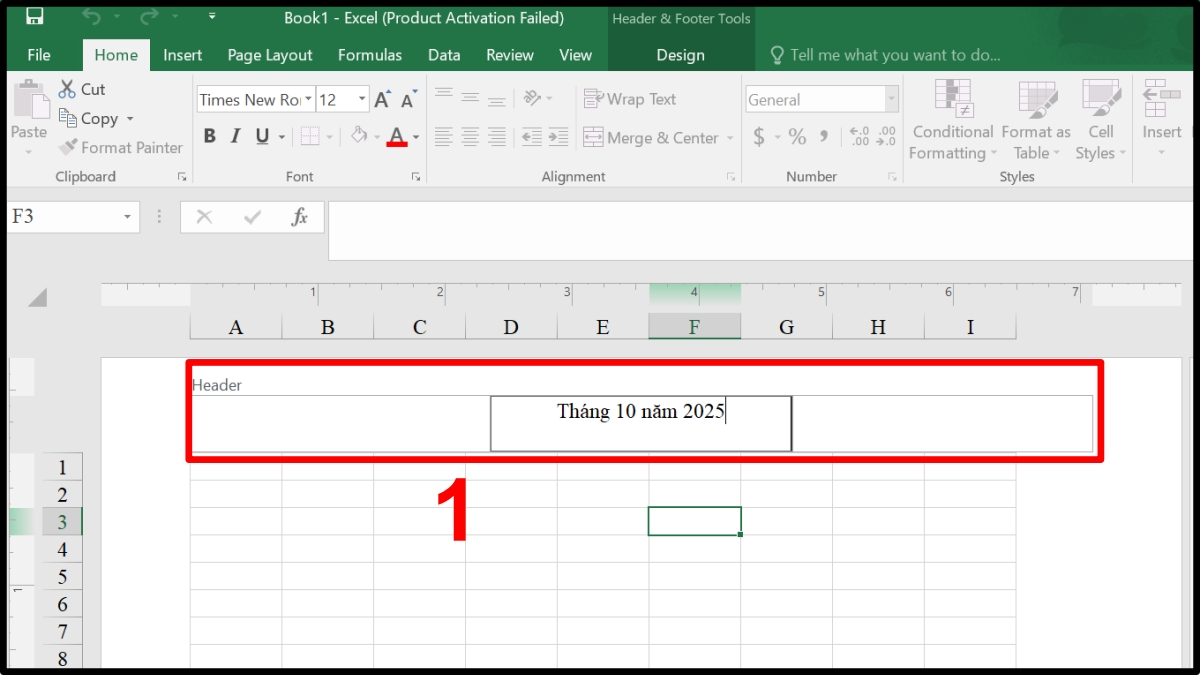Click the Percent Style icon
The height and width of the screenshot is (675, 1200).
pos(795,137)
